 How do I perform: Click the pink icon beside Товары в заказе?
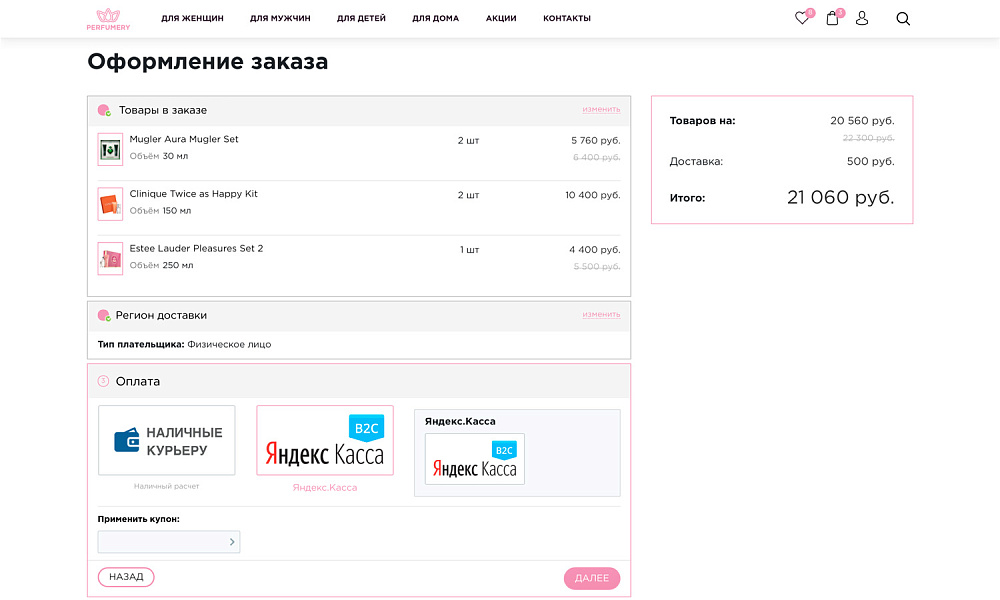point(104,110)
